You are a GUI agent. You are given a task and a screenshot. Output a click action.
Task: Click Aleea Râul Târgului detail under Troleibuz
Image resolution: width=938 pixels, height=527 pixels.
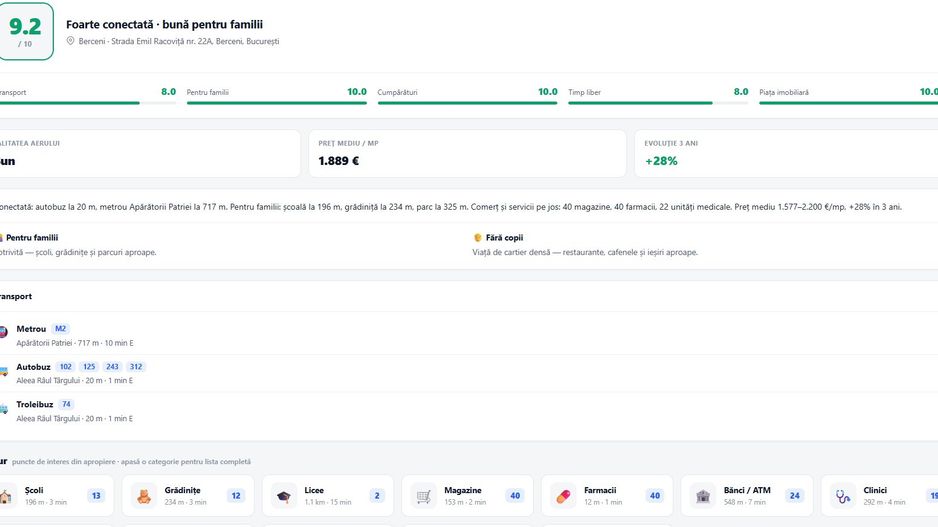pos(74,419)
